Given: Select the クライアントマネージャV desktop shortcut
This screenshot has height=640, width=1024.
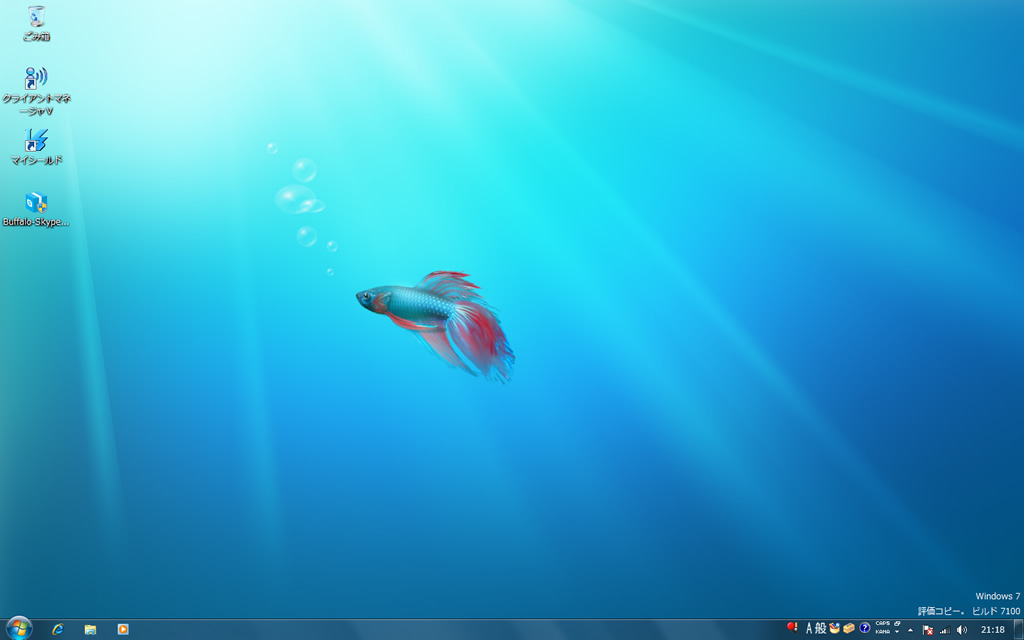Looking at the screenshot, I should pyautogui.click(x=37, y=91).
